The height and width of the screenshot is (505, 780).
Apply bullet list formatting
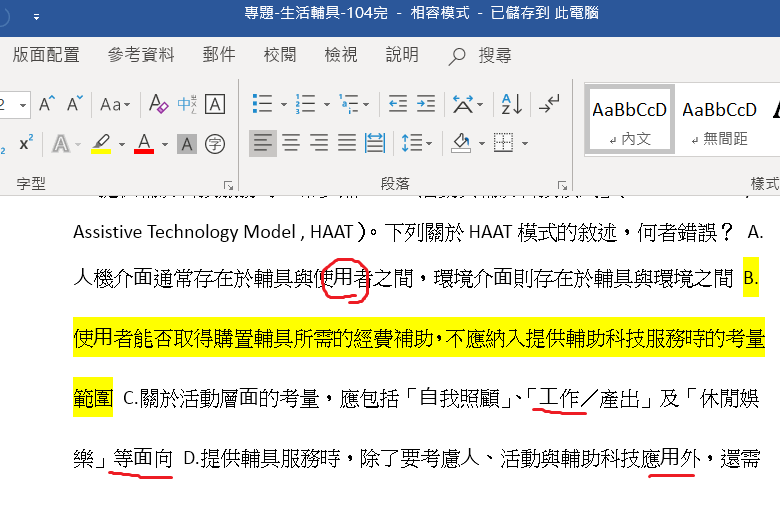[262, 104]
